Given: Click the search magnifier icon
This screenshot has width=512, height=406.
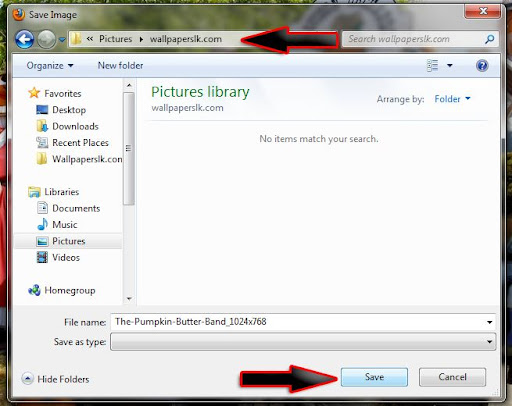Looking at the screenshot, I should pos(489,39).
